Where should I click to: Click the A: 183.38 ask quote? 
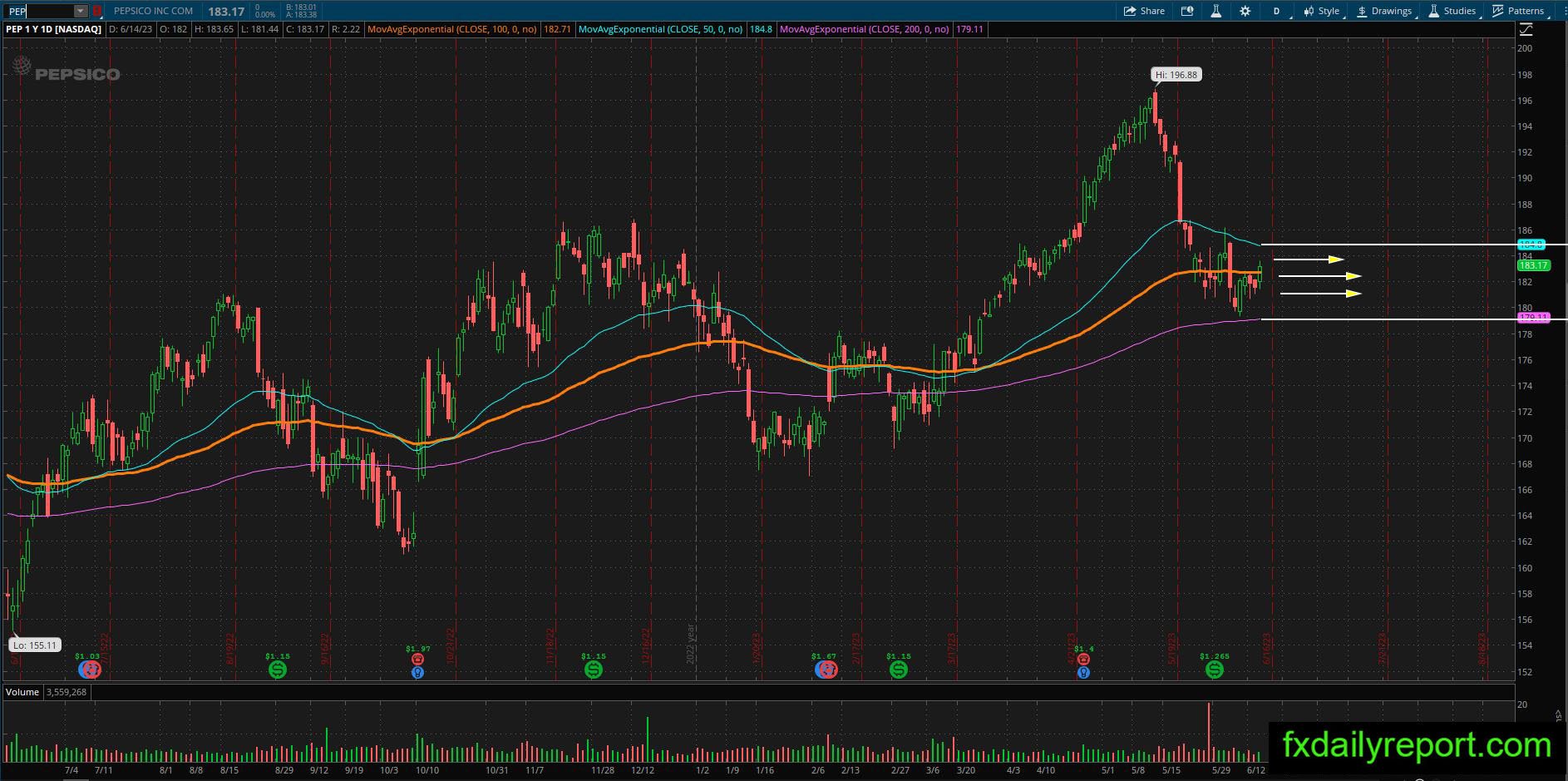click(301, 15)
